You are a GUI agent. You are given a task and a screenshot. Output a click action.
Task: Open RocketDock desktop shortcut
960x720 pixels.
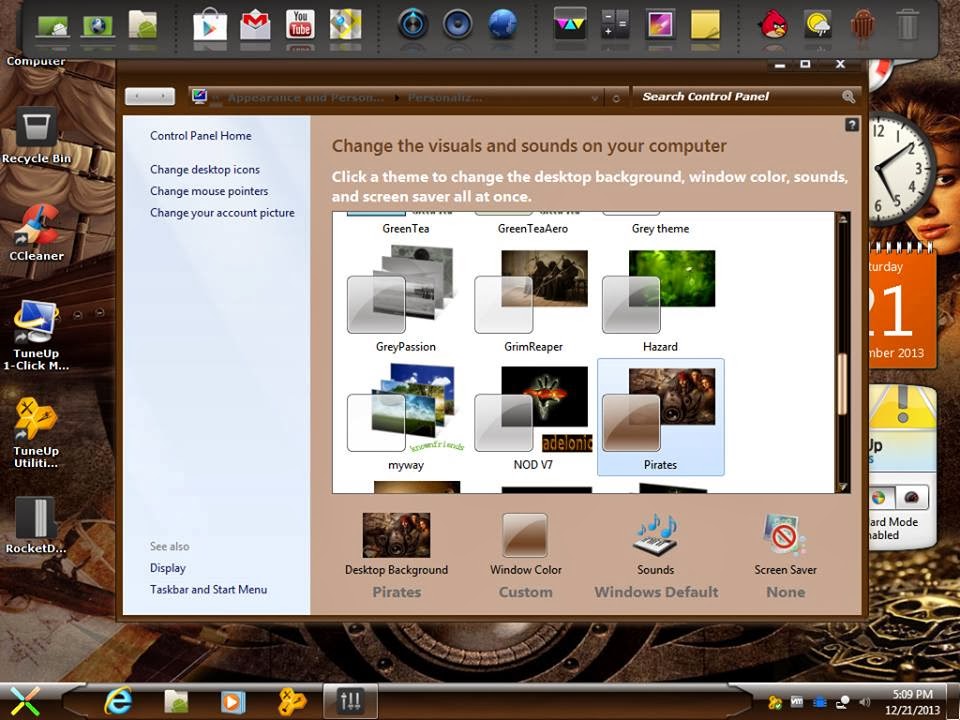coord(36,525)
